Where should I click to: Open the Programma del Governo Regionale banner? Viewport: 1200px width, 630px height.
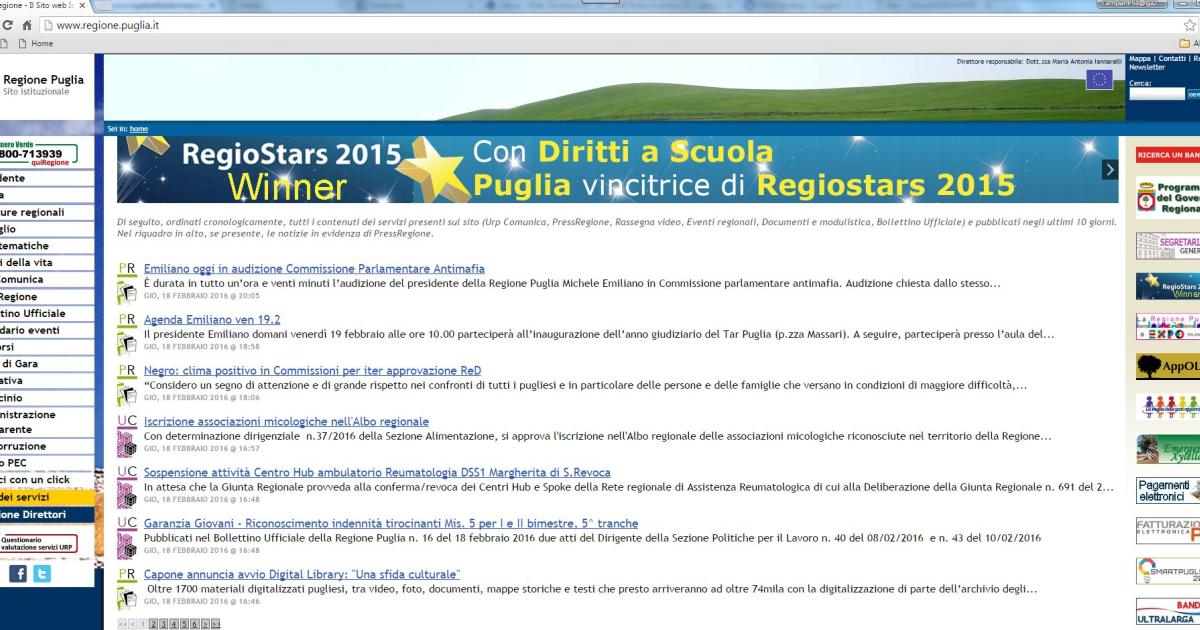tap(1168, 197)
